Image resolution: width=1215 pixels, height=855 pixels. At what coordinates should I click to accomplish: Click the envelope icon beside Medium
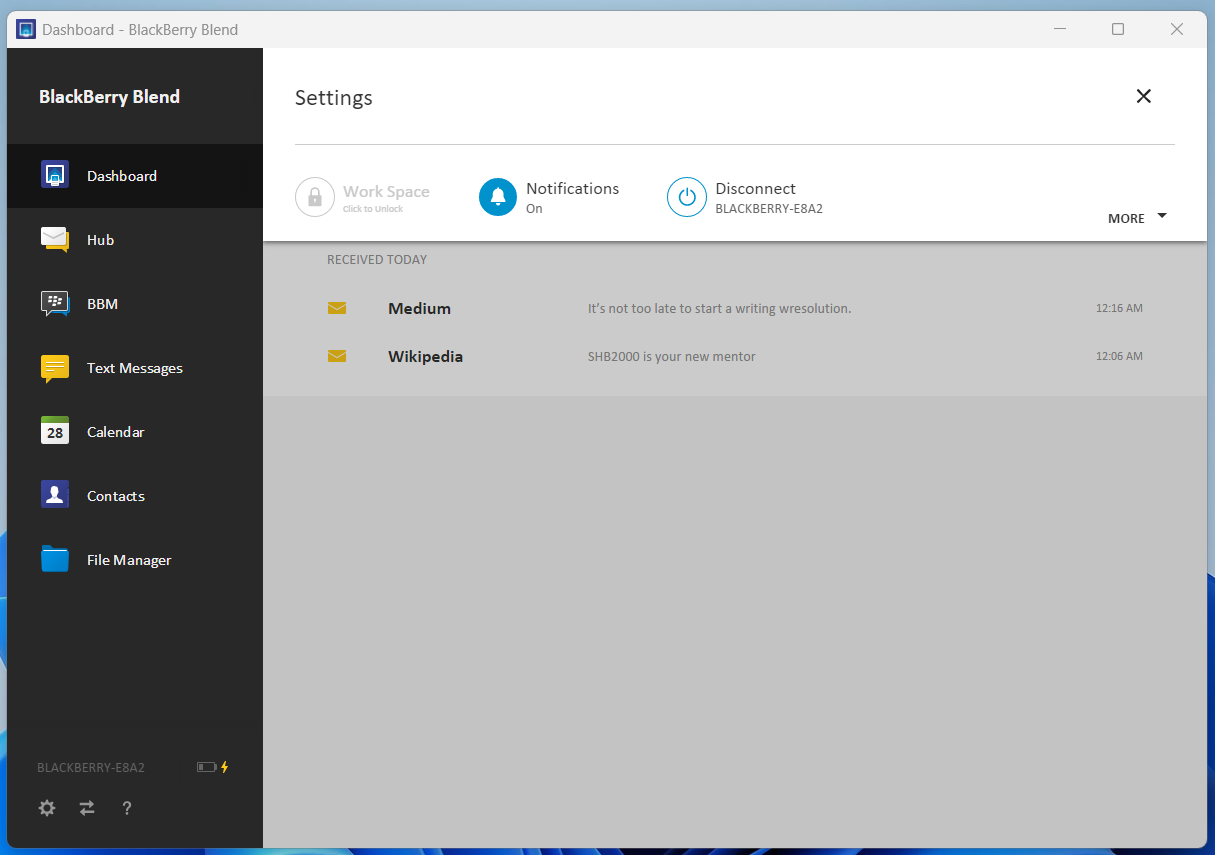pyautogui.click(x=337, y=308)
